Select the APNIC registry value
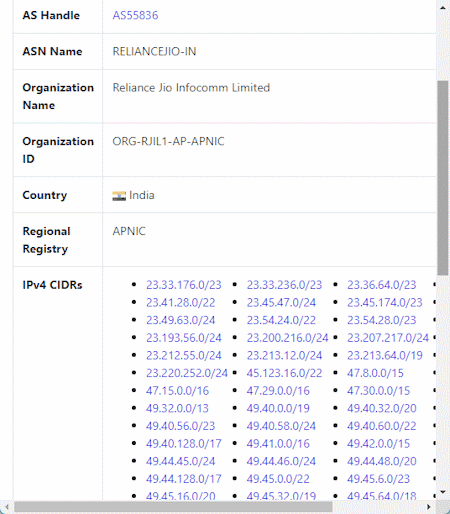 click(129, 231)
